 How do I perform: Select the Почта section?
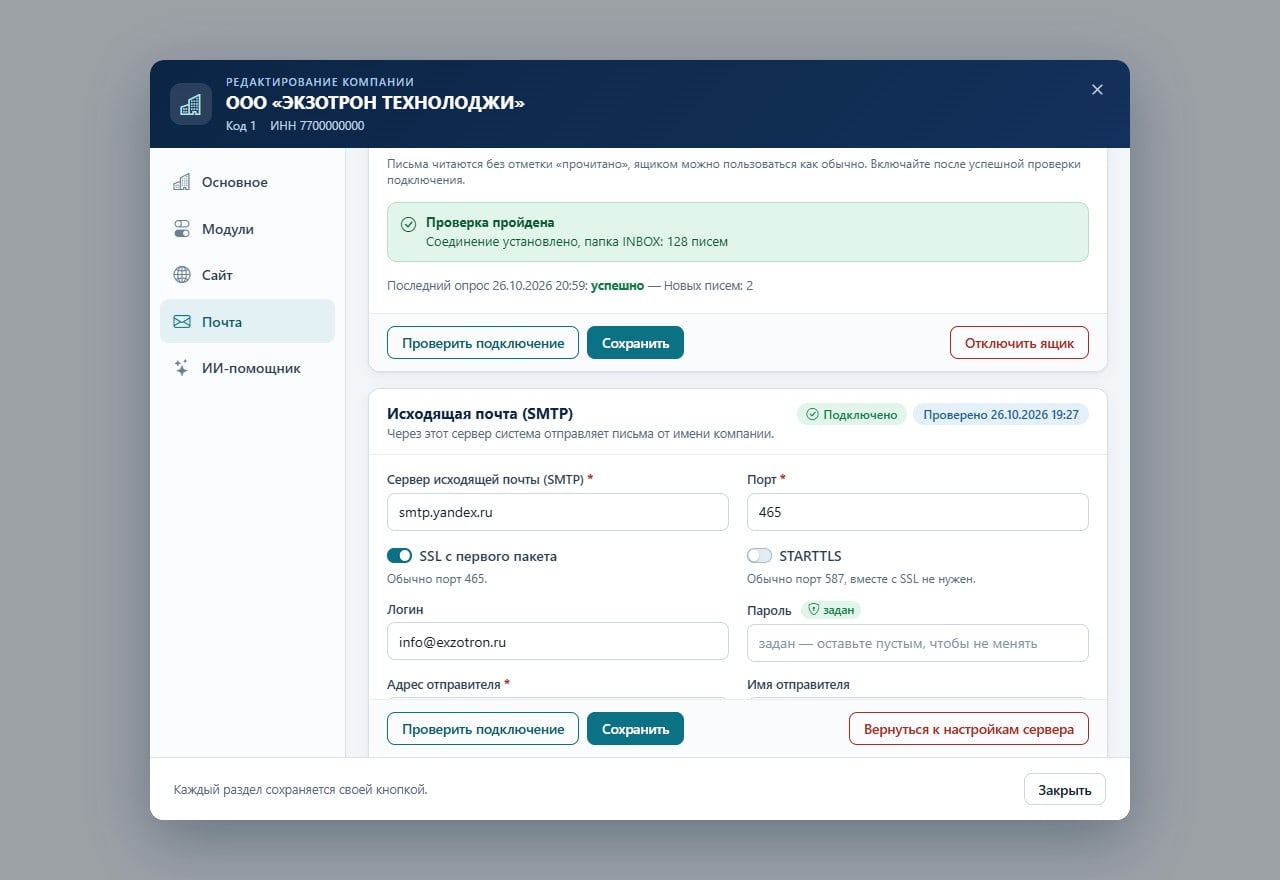247,322
